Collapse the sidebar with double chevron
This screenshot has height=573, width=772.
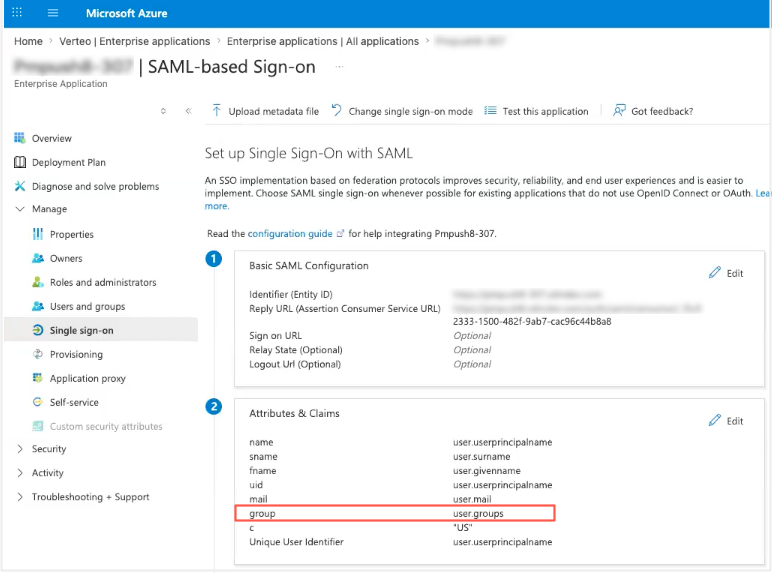189,111
